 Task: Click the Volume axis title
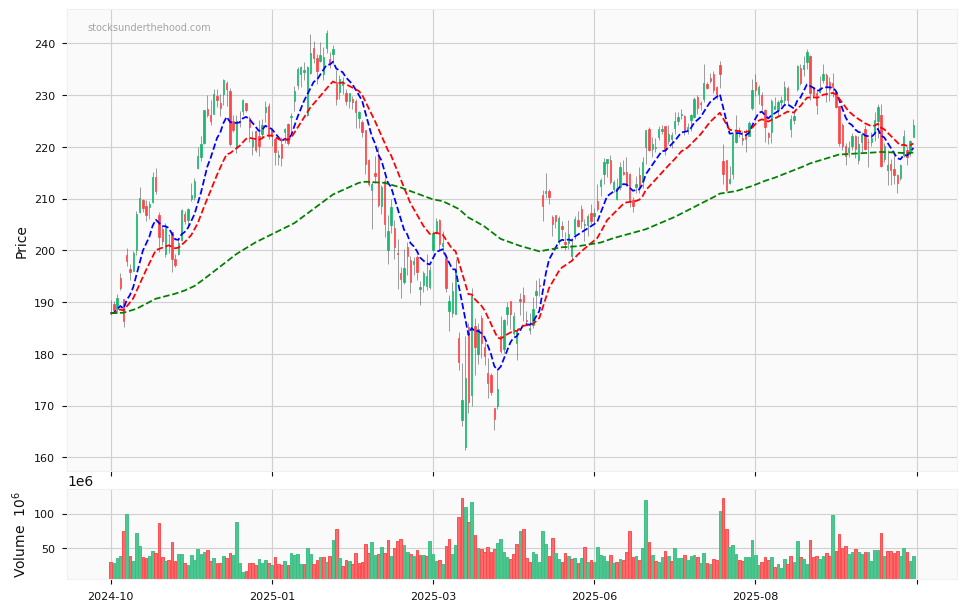click(x=20, y=534)
